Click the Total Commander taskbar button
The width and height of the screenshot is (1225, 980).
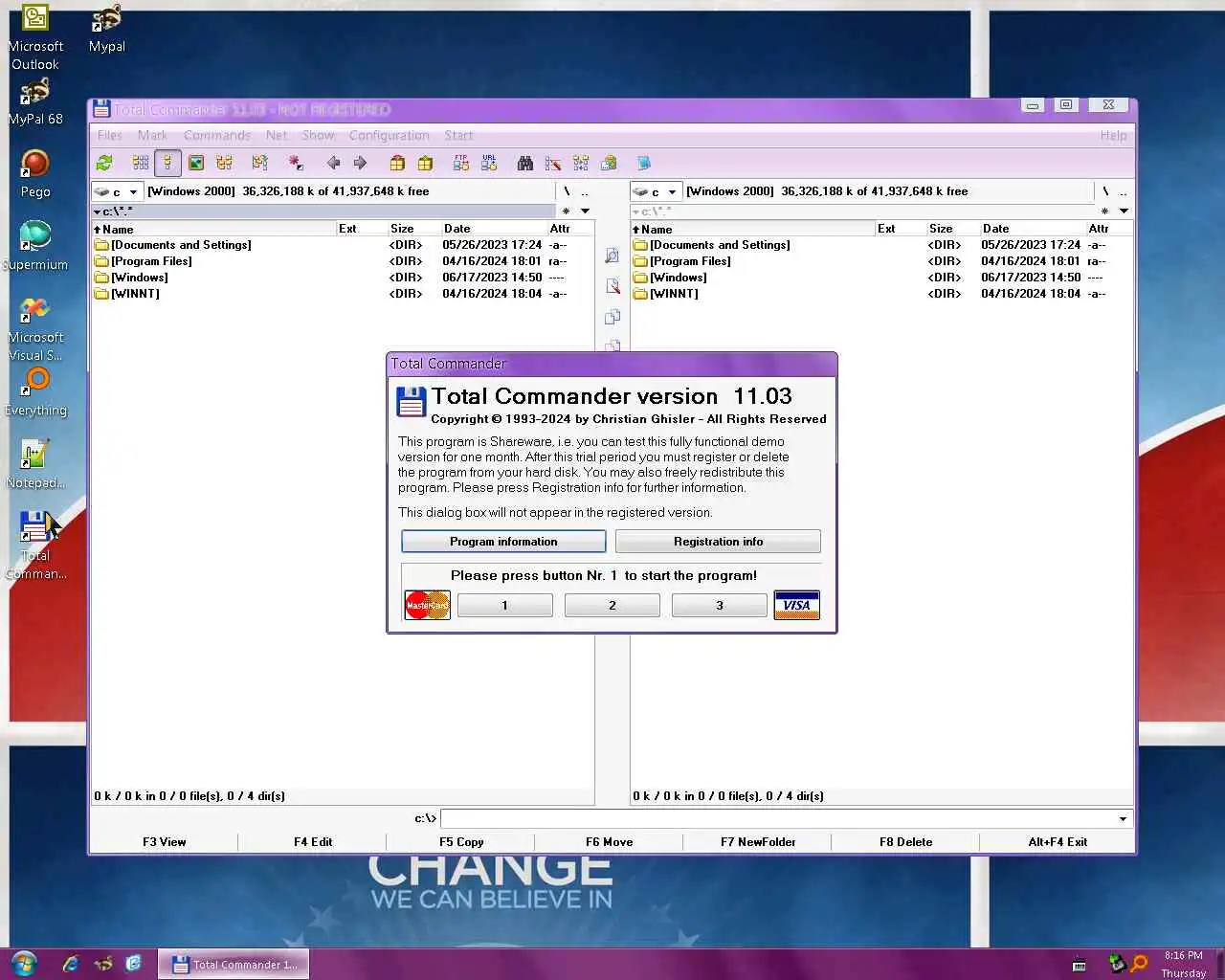(x=234, y=964)
